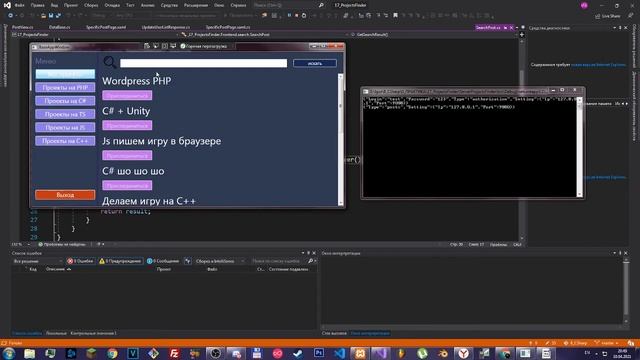Click the save all icon in the toolbar
Image resolution: width=640 pixels, height=360 pixels.
tap(58, 16)
